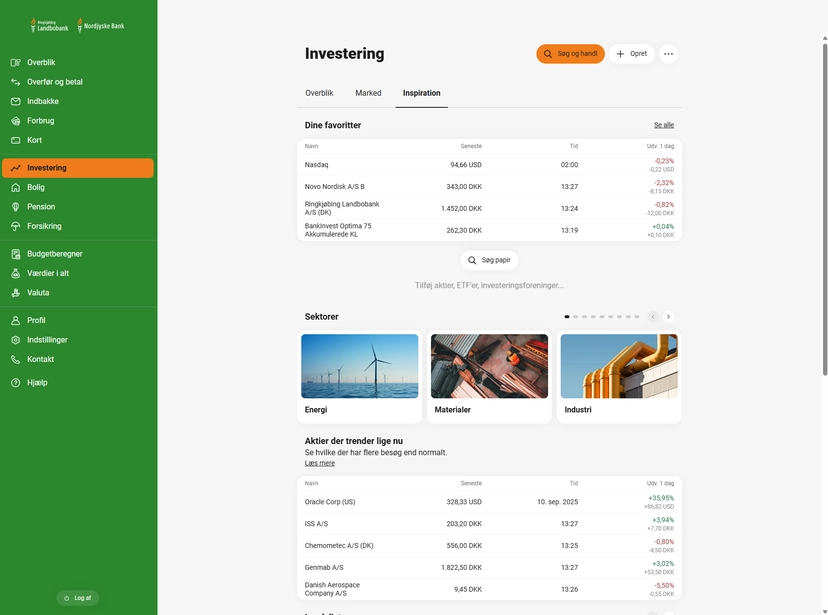This screenshot has height=615, width=828.
Task: Open the Energi sector card
Action: click(x=360, y=377)
